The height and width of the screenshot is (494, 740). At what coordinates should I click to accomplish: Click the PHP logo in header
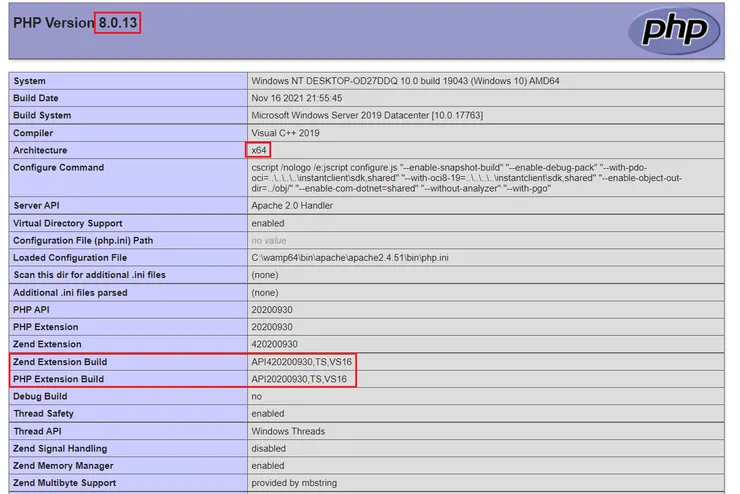coord(674,31)
